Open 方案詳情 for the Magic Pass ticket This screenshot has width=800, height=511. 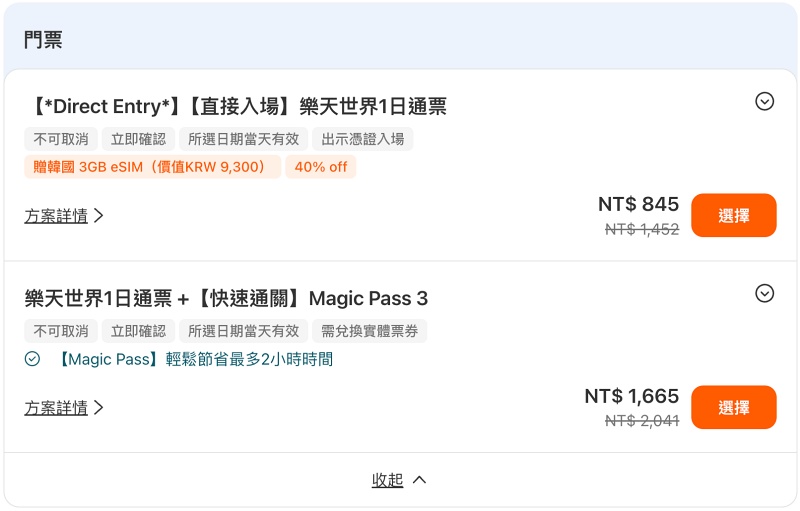[x=56, y=408]
